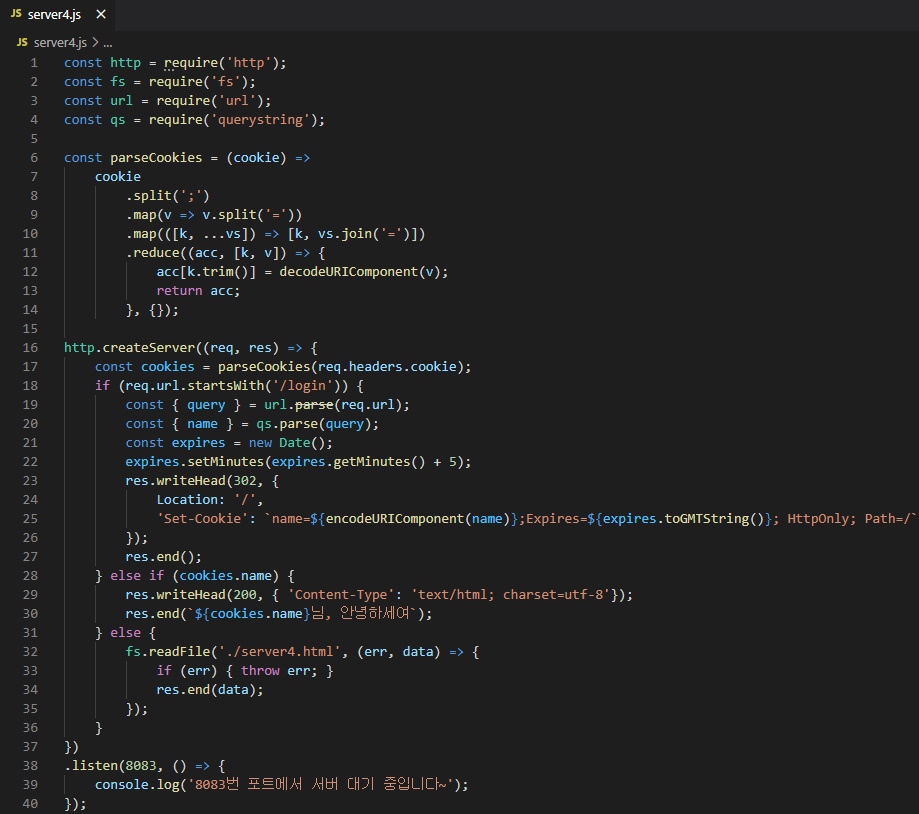Click console.log on line 39
This screenshot has height=814, width=919.
[137, 785]
